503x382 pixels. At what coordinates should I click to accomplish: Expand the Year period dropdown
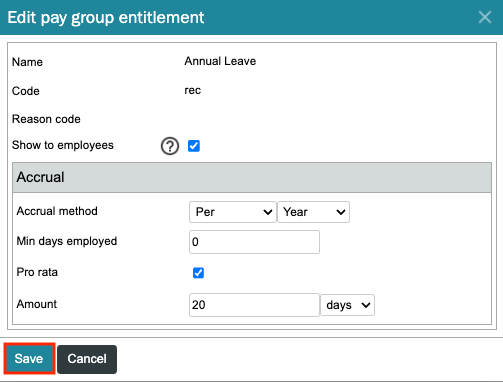pyautogui.click(x=313, y=212)
